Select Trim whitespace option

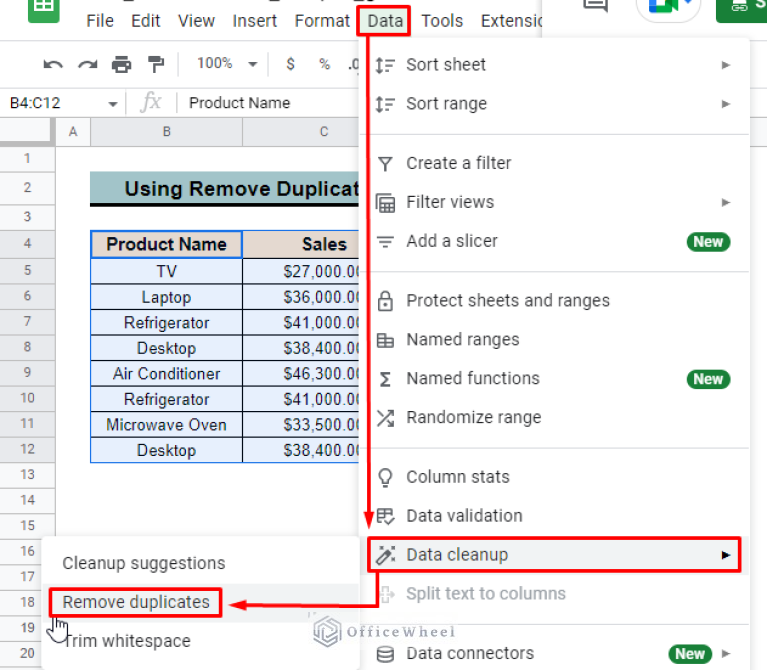pos(126,641)
